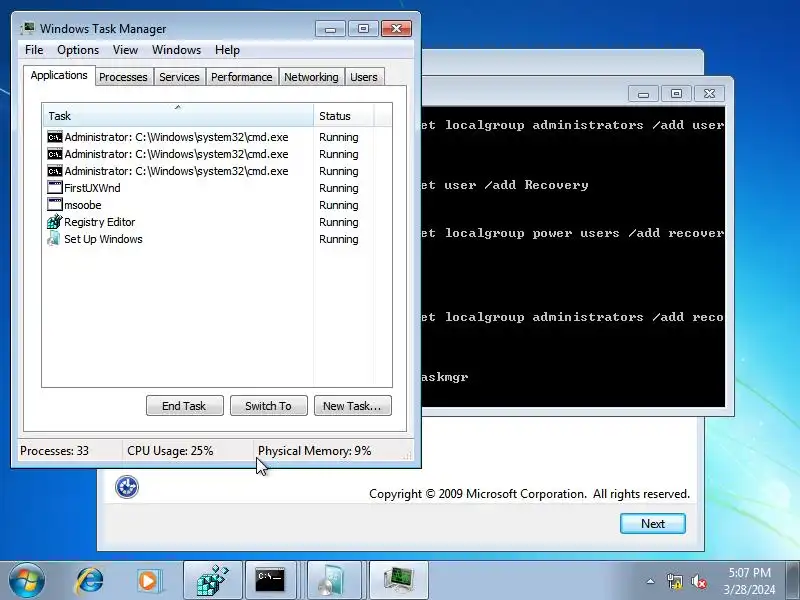Image resolution: width=800 pixels, height=600 pixels.
Task: Click the Physical Memory: 9% status entry
Action: click(315, 451)
